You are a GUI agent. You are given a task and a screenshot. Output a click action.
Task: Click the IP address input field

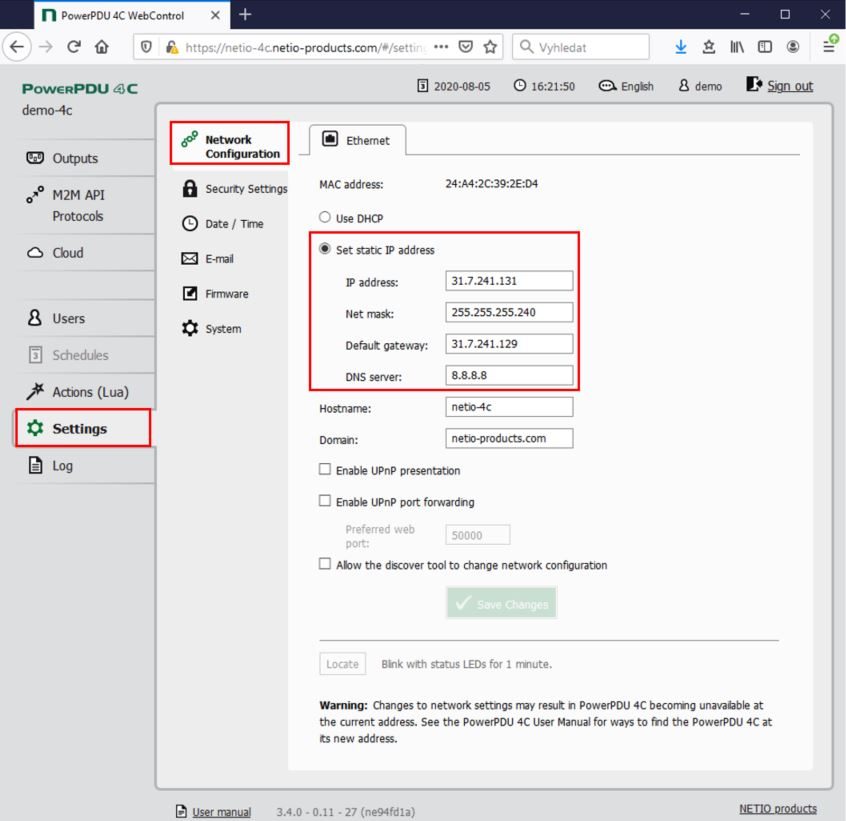pos(508,282)
